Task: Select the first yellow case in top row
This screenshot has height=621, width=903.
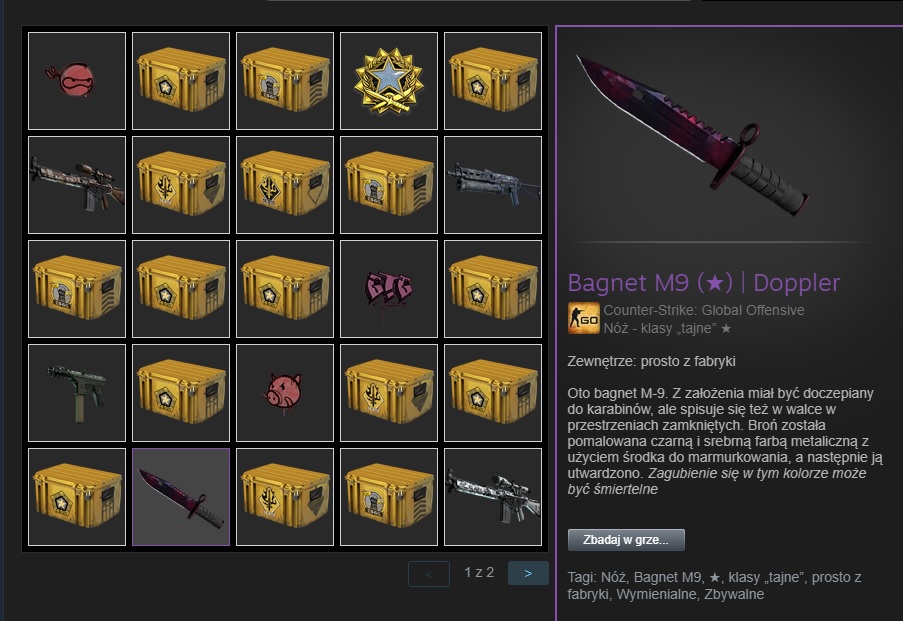Action: (181, 81)
